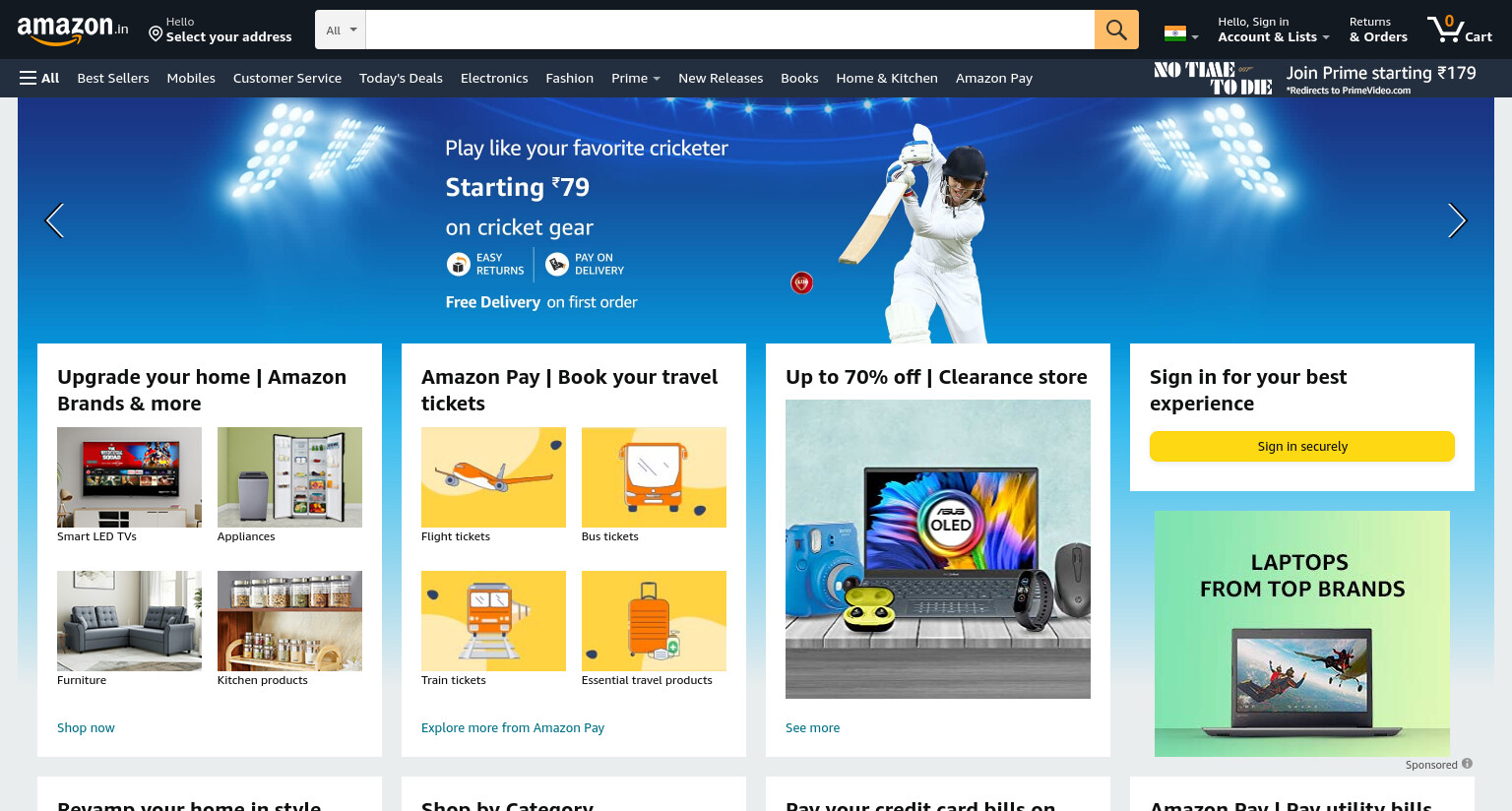This screenshot has width=1512, height=811.
Task: Open the India flag language selector
Action: pyautogui.click(x=1180, y=33)
